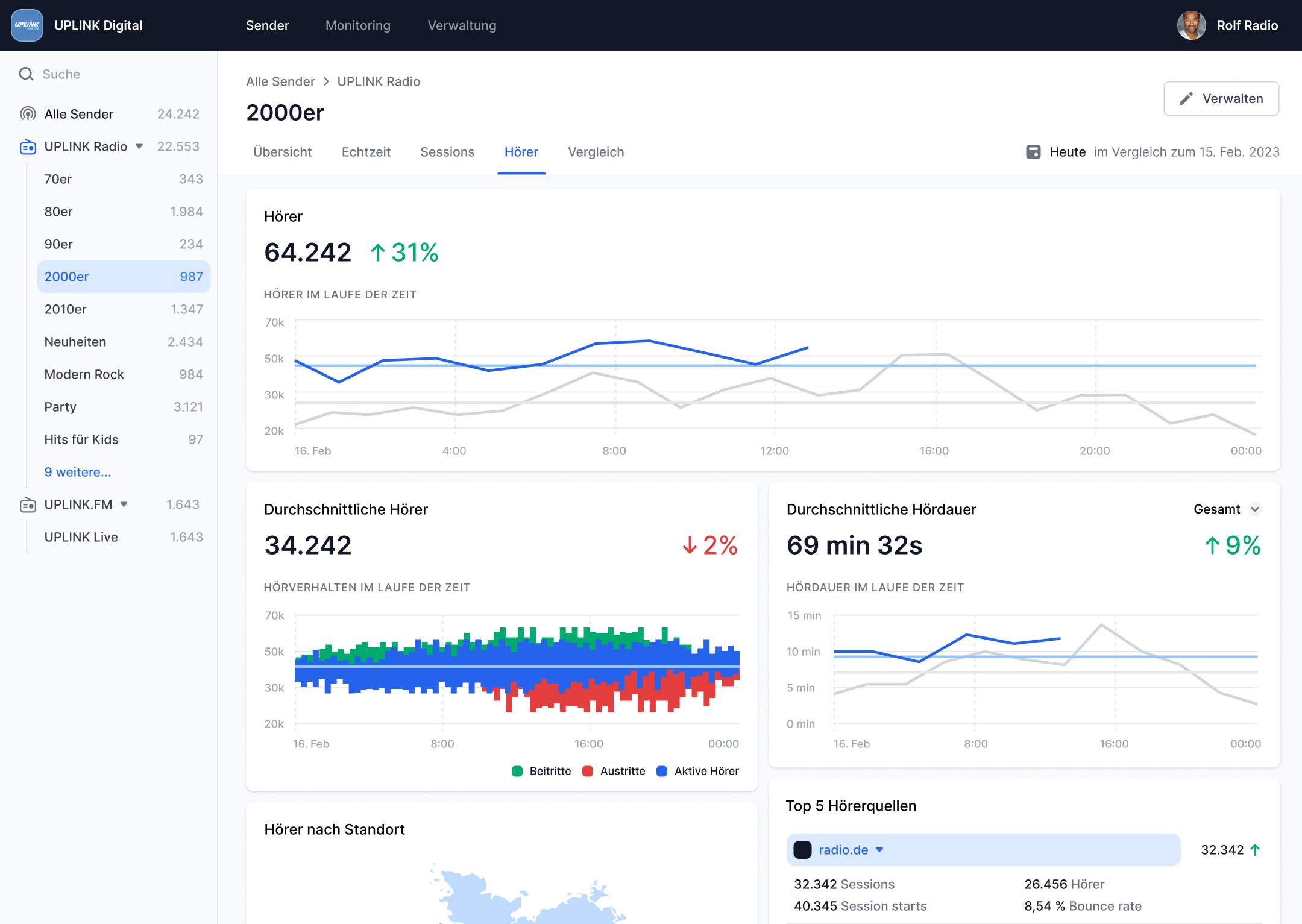Click the Alle Sender broadcast icon
1302x924 pixels.
pyautogui.click(x=28, y=114)
